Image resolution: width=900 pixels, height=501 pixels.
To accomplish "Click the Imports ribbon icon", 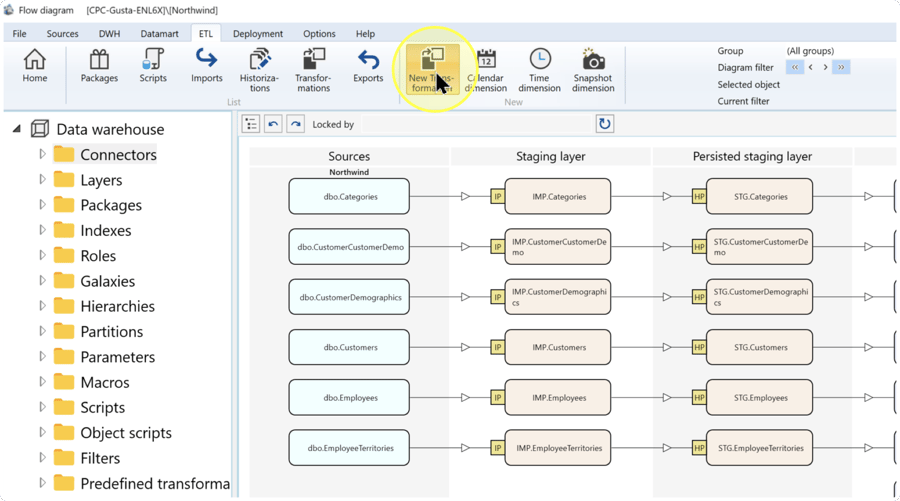I will (207, 67).
